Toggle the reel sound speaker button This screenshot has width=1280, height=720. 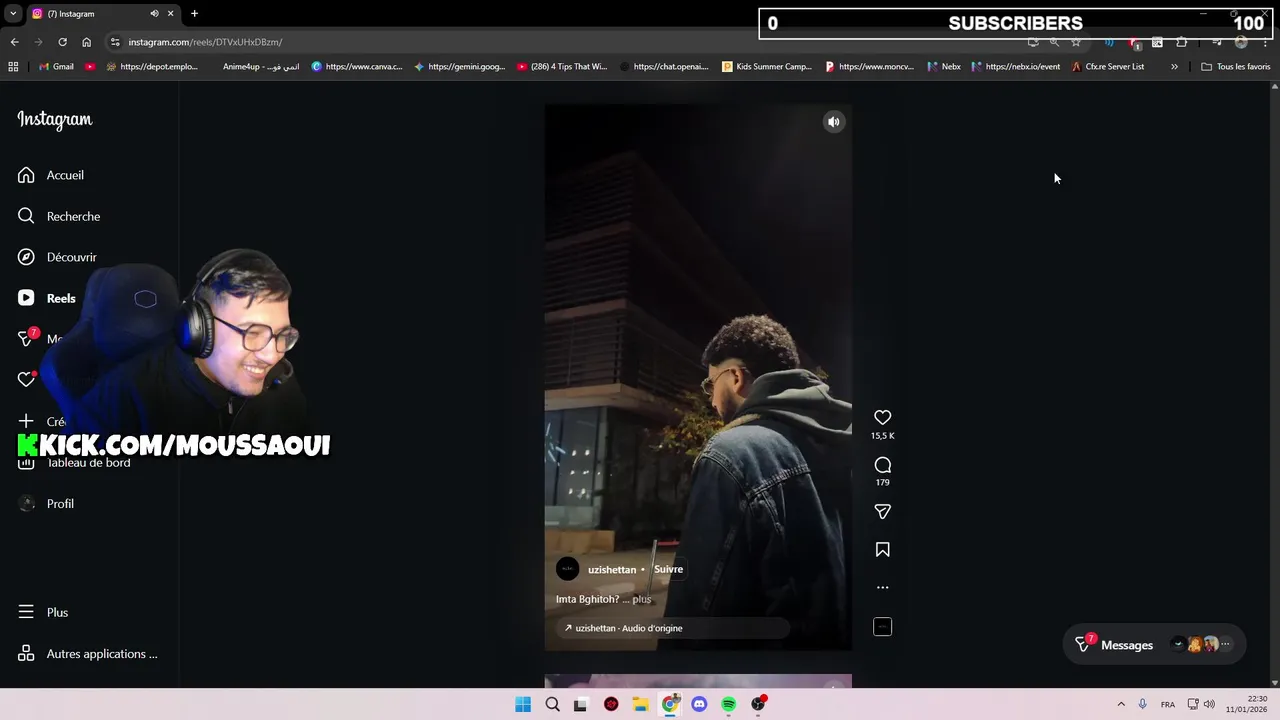833,122
